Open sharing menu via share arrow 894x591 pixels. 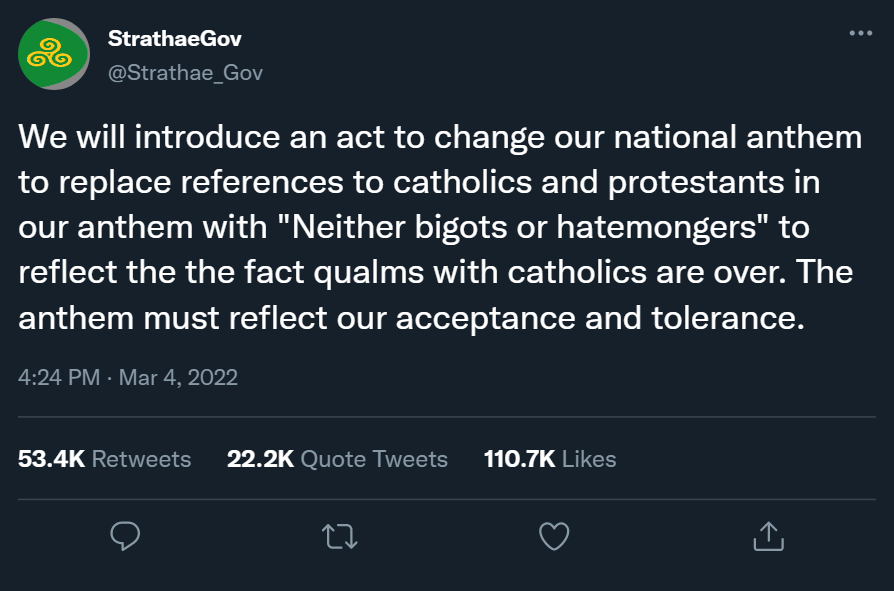(x=768, y=537)
